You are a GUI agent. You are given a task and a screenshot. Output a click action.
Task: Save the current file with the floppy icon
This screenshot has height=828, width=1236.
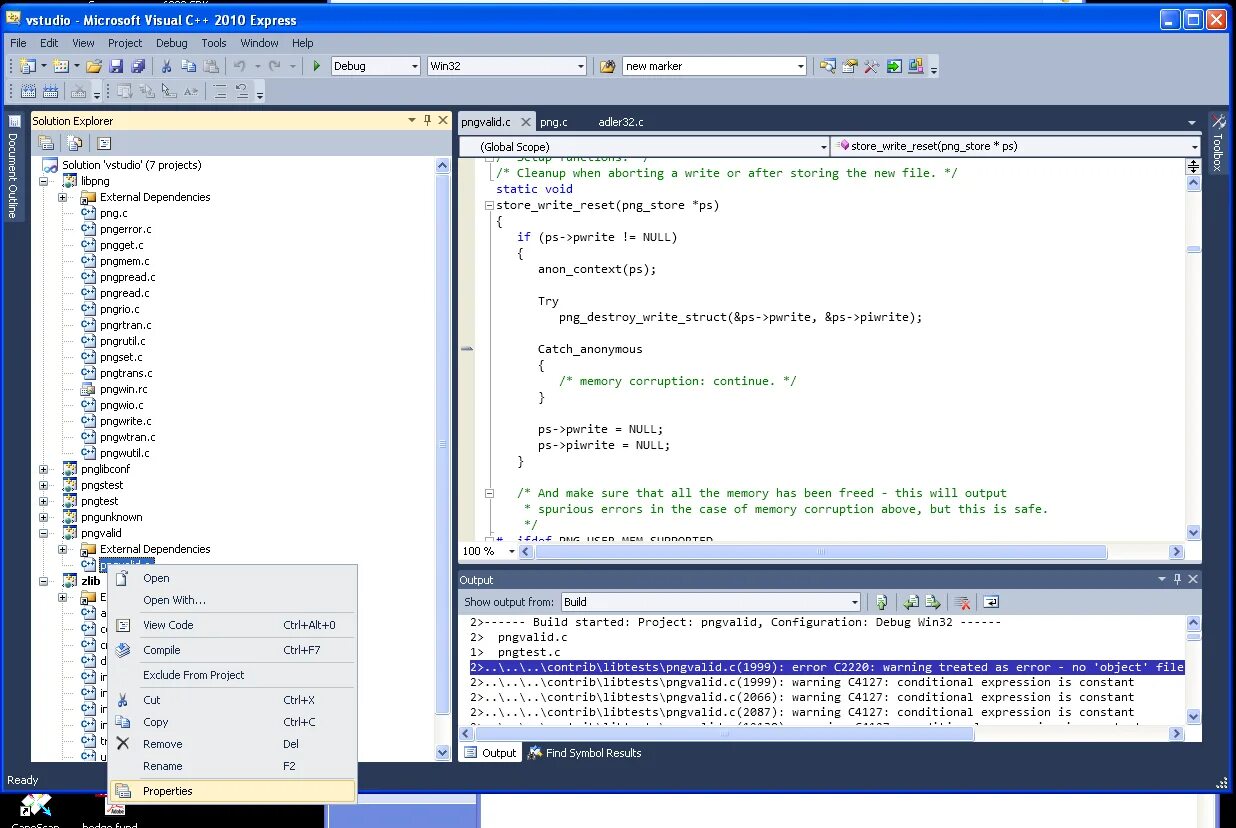click(116, 66)
